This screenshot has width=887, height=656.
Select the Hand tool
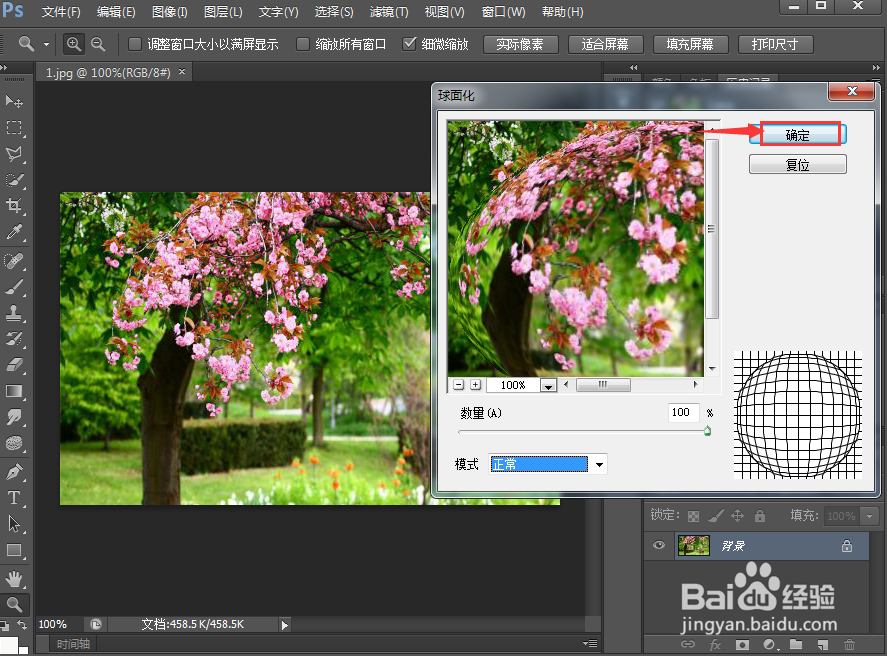click(x=14, y=579)
